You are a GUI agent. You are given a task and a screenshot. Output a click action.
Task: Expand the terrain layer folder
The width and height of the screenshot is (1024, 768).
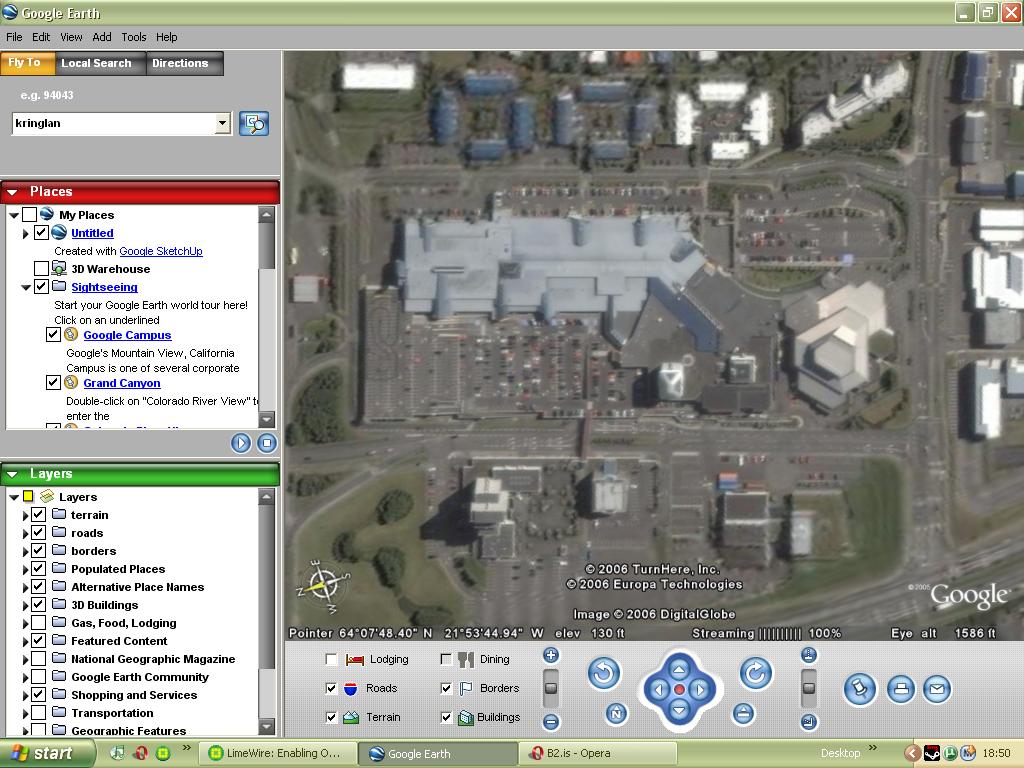25,515
